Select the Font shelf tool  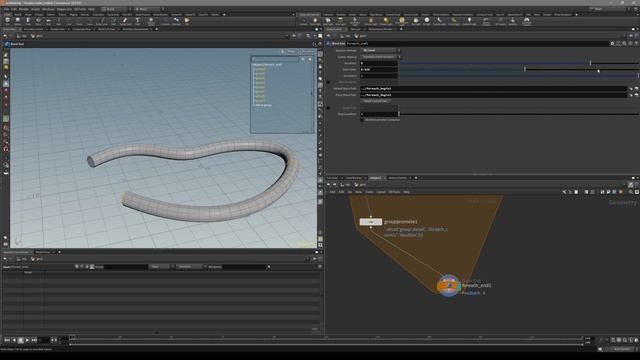[138, 21]
